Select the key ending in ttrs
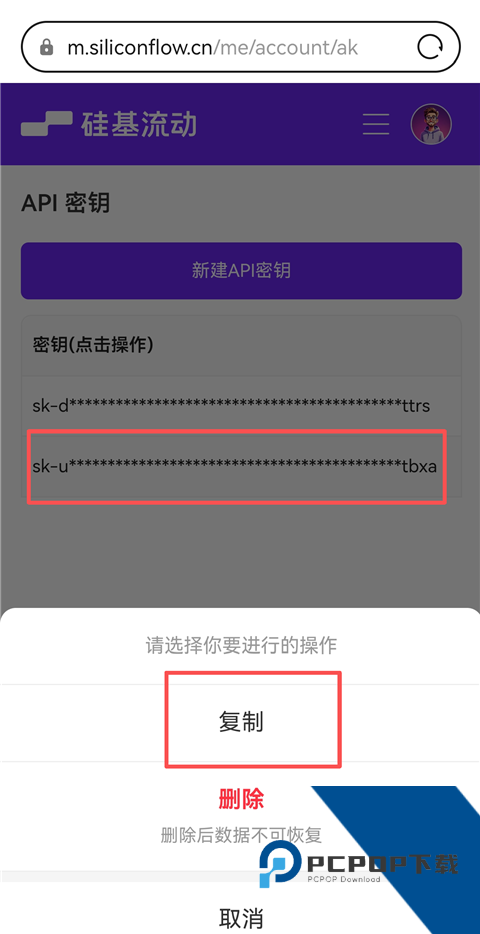The image size is (480, 934). point(241,406)
